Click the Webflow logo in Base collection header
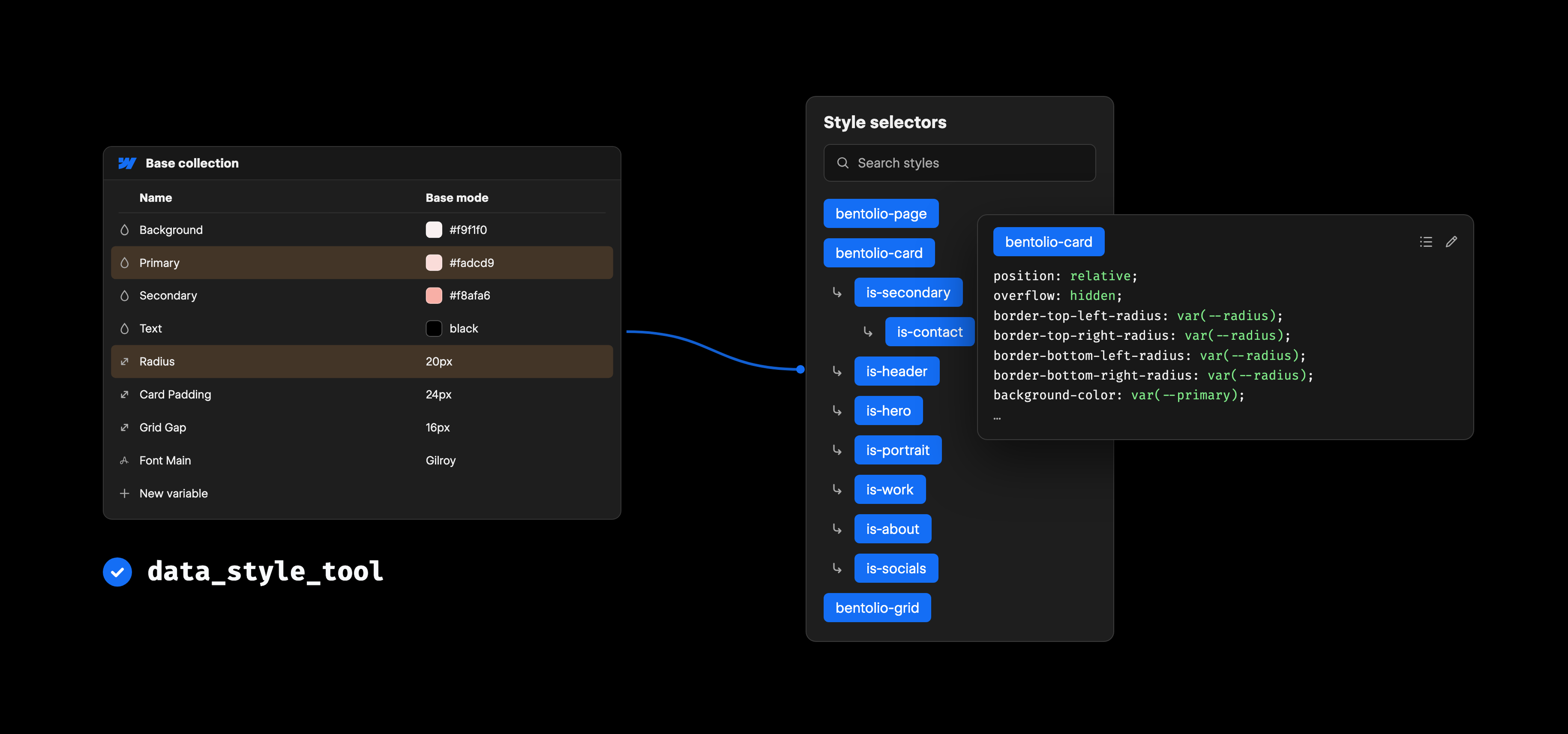Image resolution: width=1568 pixels, height=734 pixels. (126, 163)
